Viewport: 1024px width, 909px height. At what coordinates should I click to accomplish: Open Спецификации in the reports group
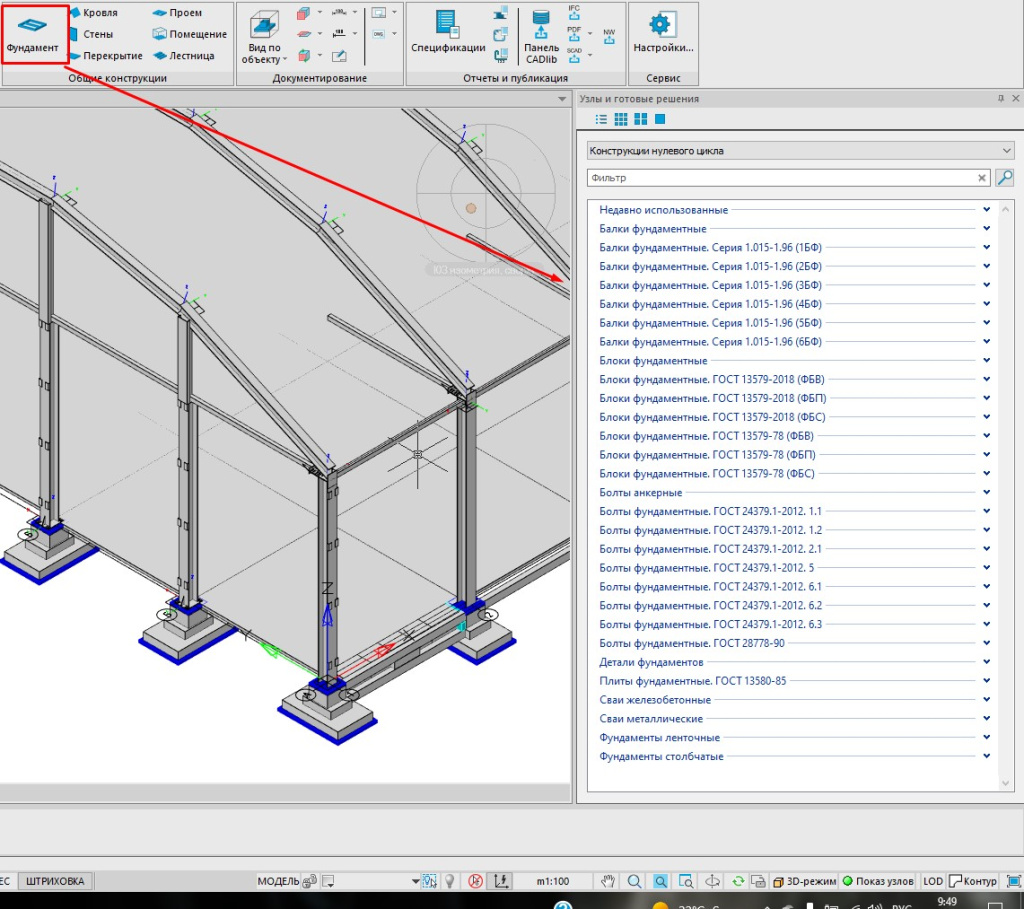click(447, 33)
